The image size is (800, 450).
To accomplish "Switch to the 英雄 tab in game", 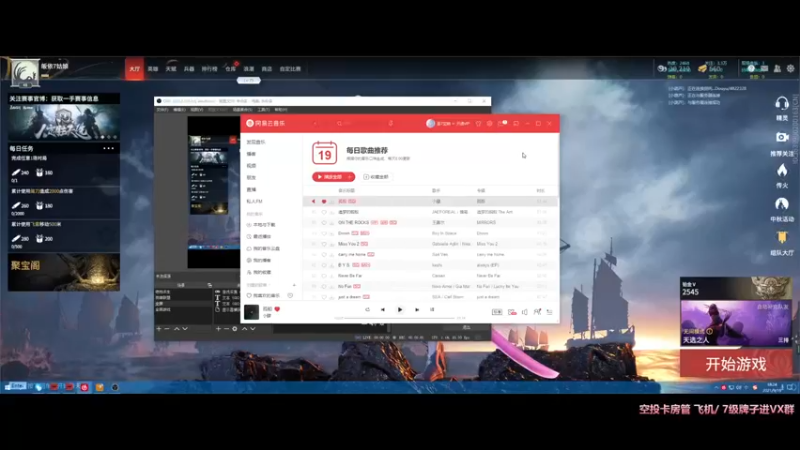I will 153,69.
